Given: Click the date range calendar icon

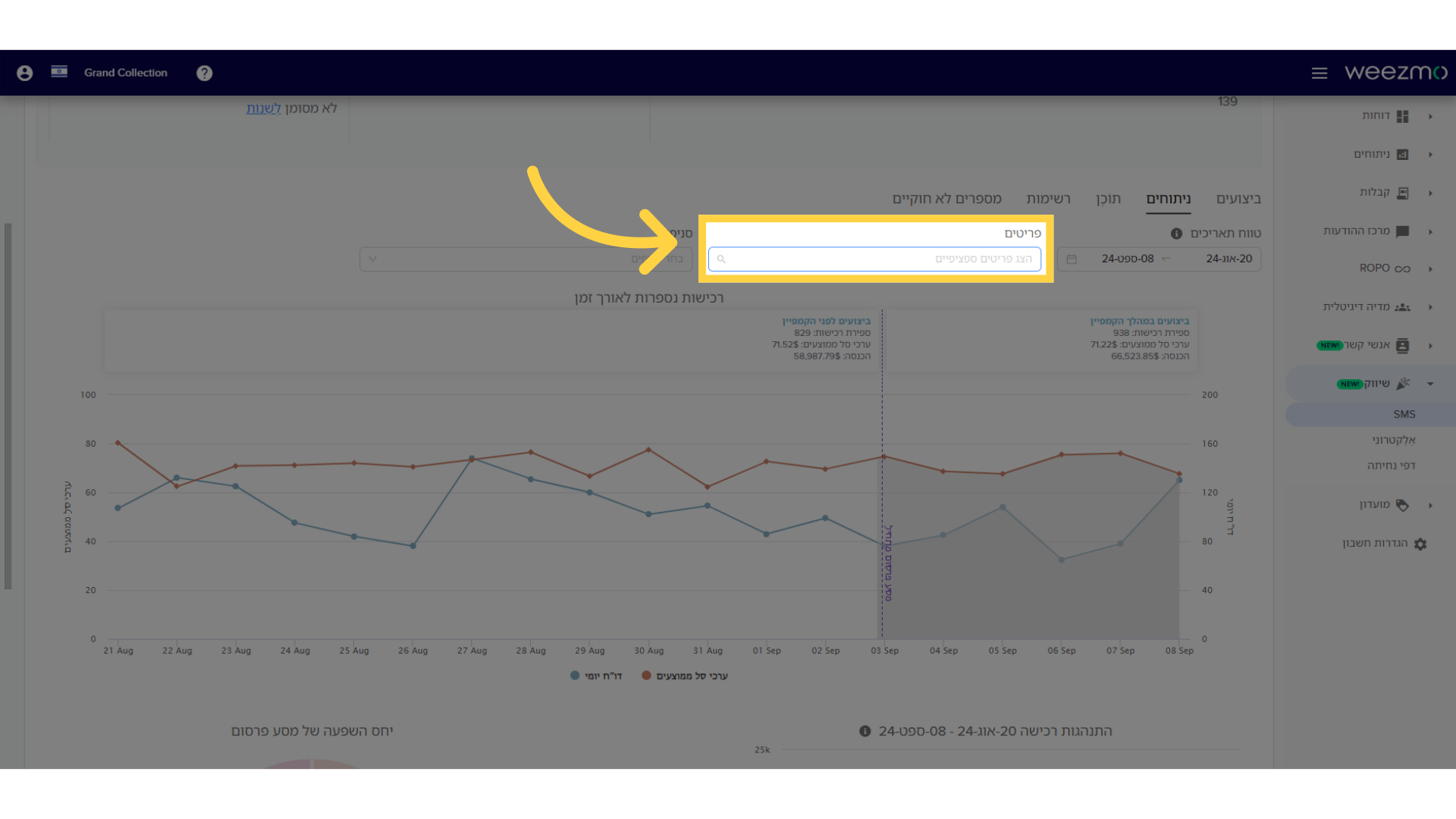Looking at the screenshot, I should pos(1072,259).
